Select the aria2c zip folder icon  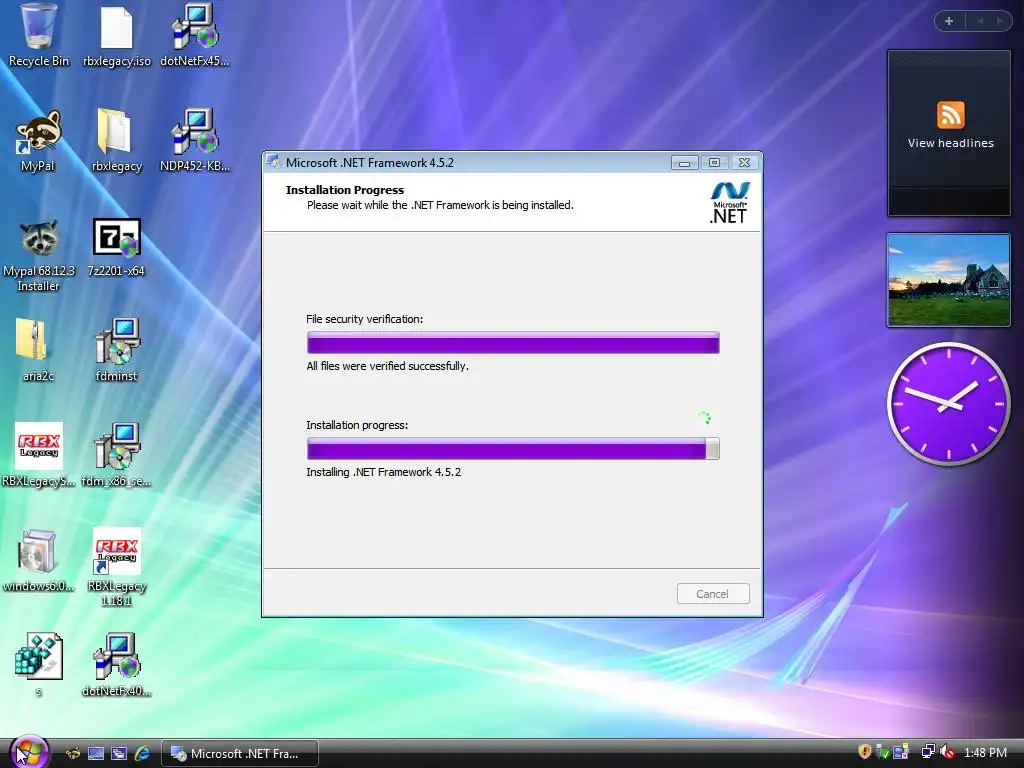point(38,350)
